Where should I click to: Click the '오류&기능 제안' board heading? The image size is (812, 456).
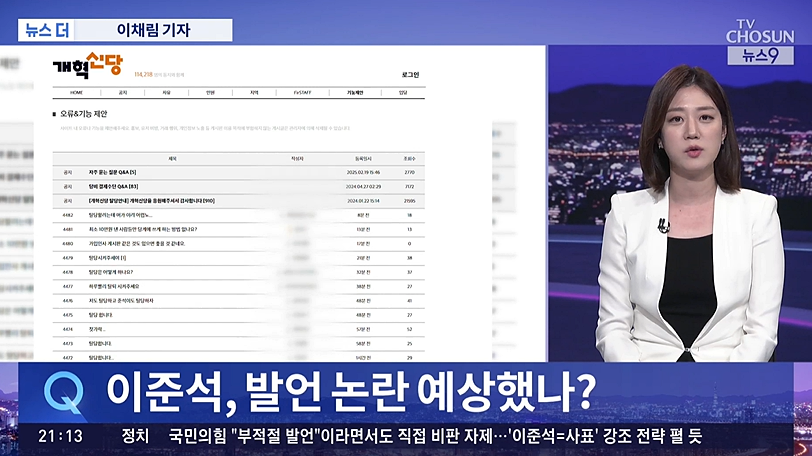[83, 114]
